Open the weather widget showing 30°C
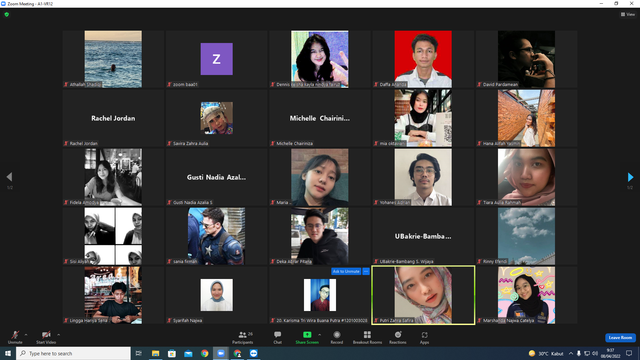 pyautogui.click(x=546, y=353)
